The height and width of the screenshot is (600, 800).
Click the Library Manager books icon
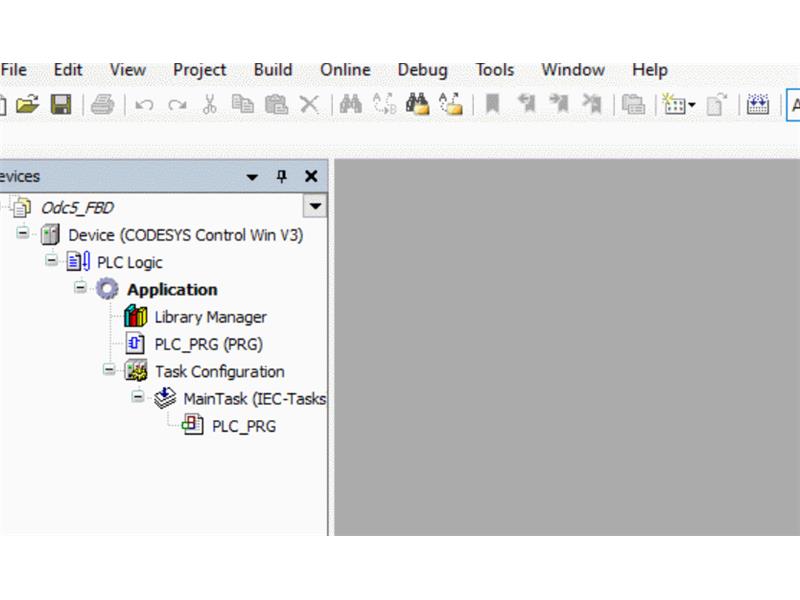click(x=136, y=316)
